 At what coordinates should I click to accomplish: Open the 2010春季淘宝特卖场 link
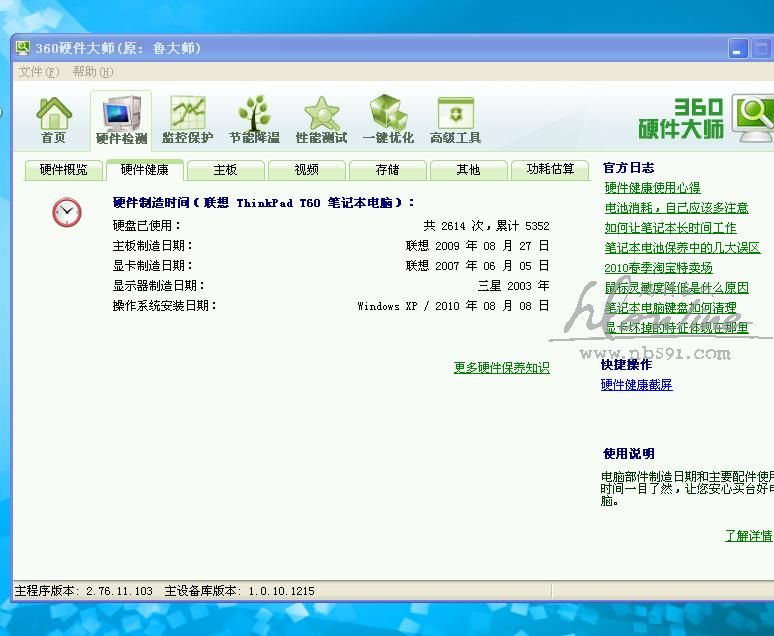click(x=658, y=268)
